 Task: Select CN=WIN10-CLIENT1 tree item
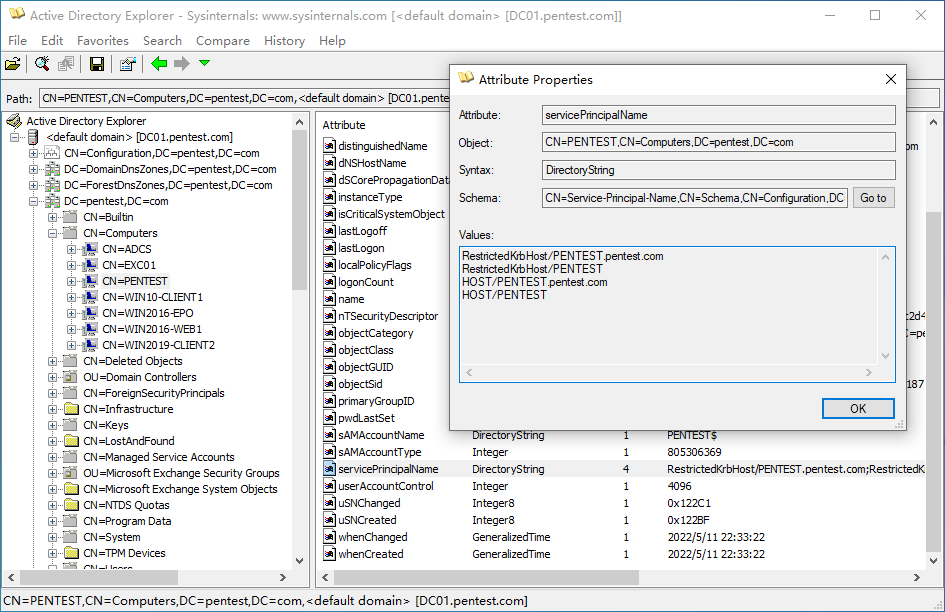pos(152,297)
